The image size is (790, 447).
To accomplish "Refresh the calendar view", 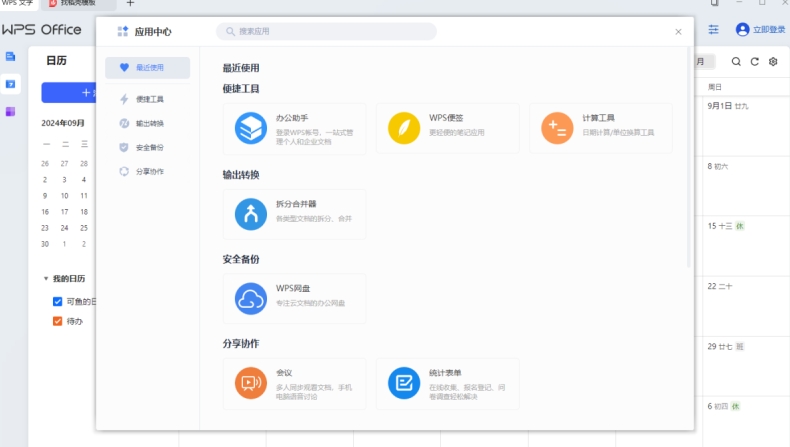I will click(755, 61).
